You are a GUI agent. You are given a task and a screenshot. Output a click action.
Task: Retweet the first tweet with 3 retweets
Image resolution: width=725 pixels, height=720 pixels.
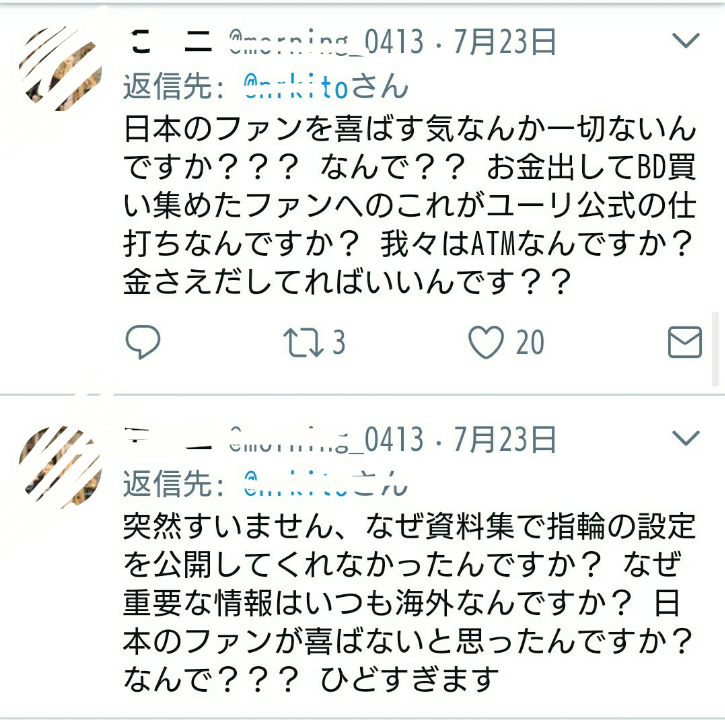303,343
